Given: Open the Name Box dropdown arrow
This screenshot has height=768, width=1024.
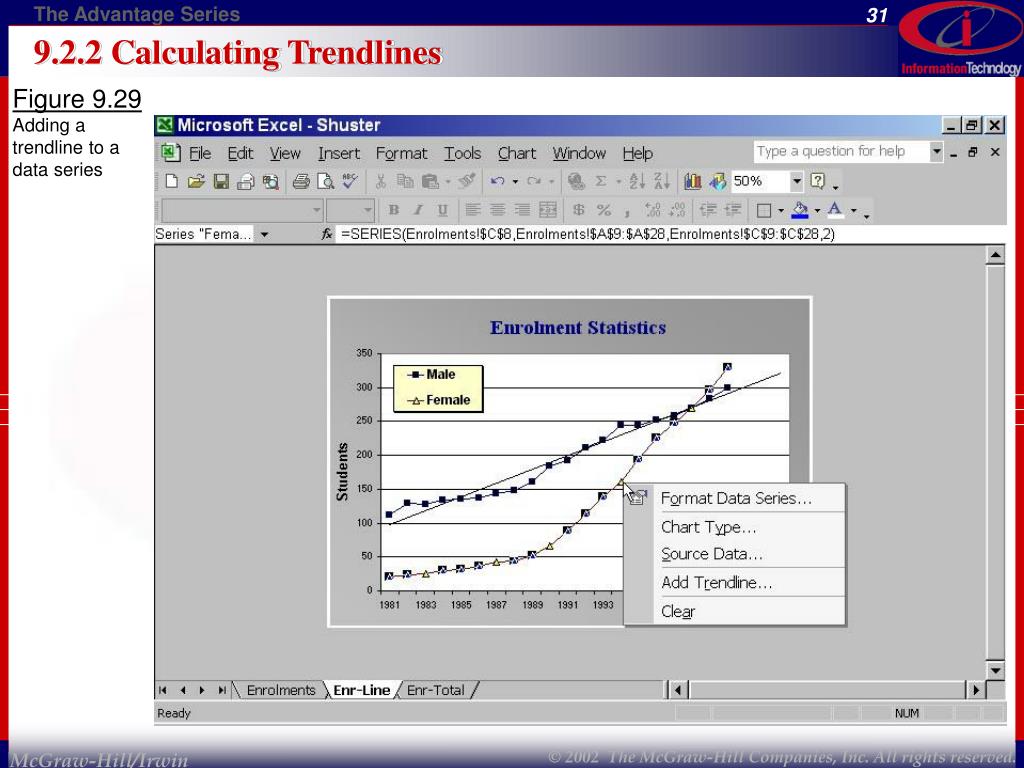Looking at the screenshot, I should [x=264, y=234].
